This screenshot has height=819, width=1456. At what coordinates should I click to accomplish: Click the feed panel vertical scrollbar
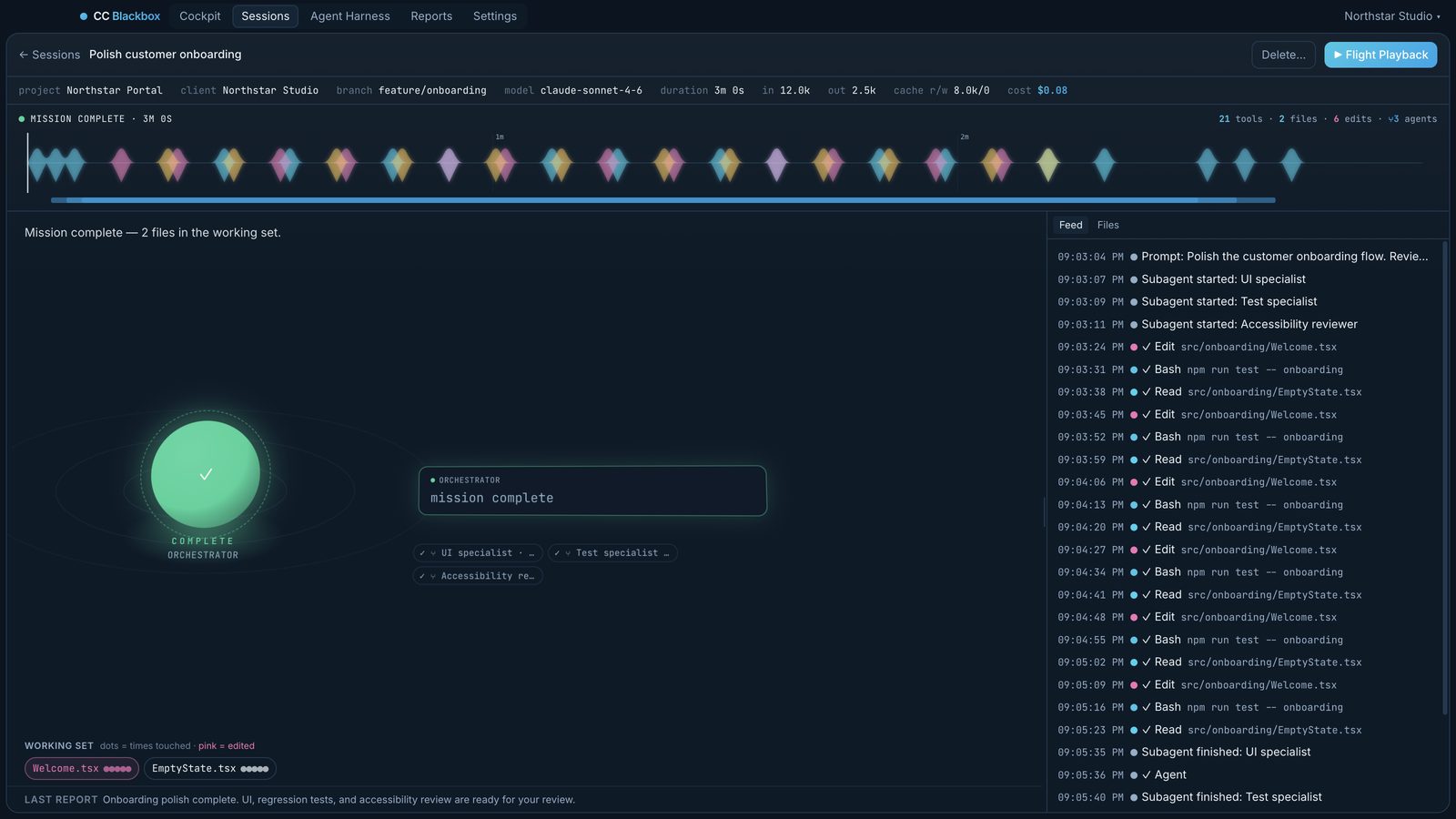[x=1445, y=478]
